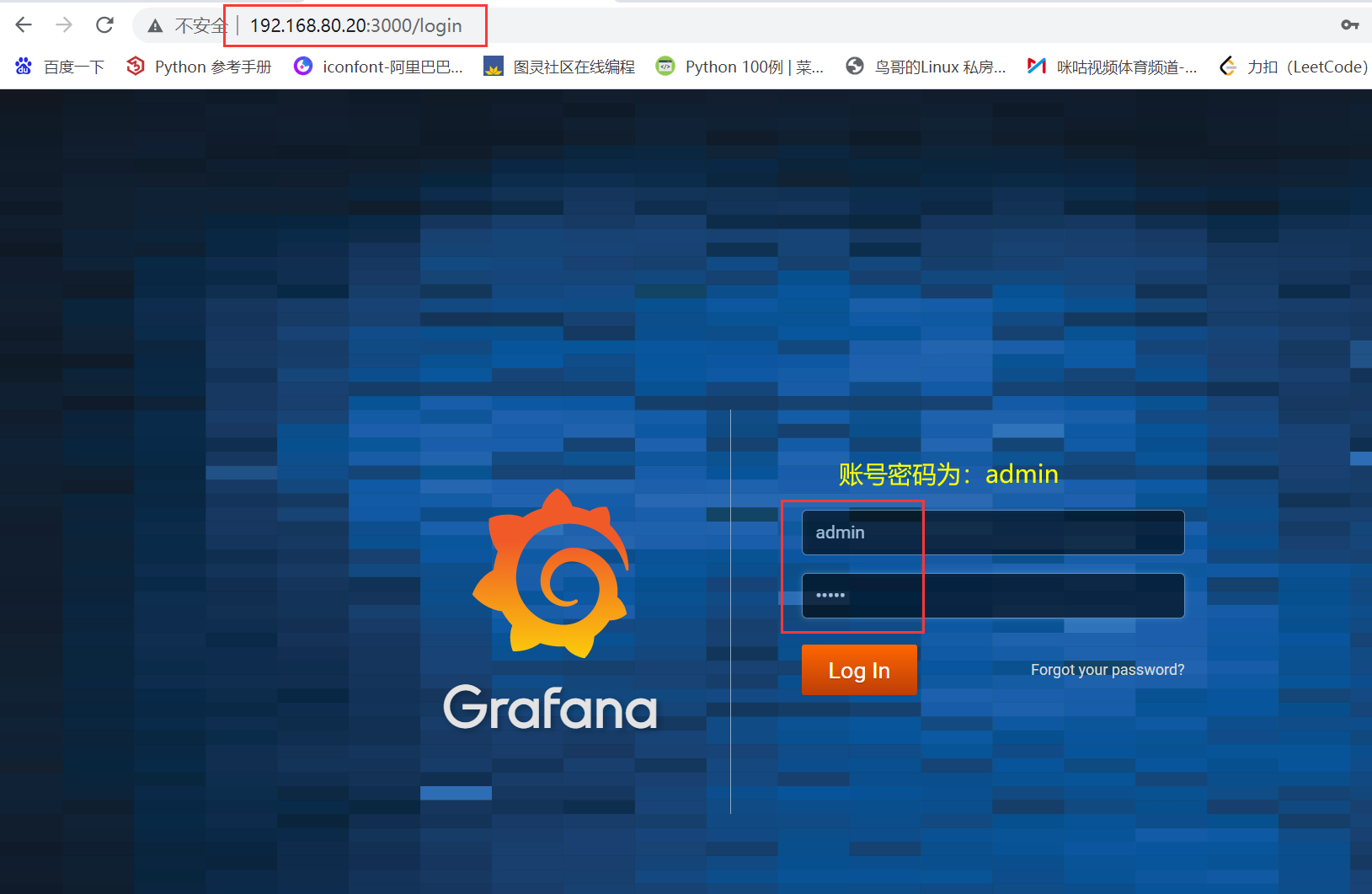
Task: Click the red Python reference bookmark icon
Action: click(x=135, y=66)
